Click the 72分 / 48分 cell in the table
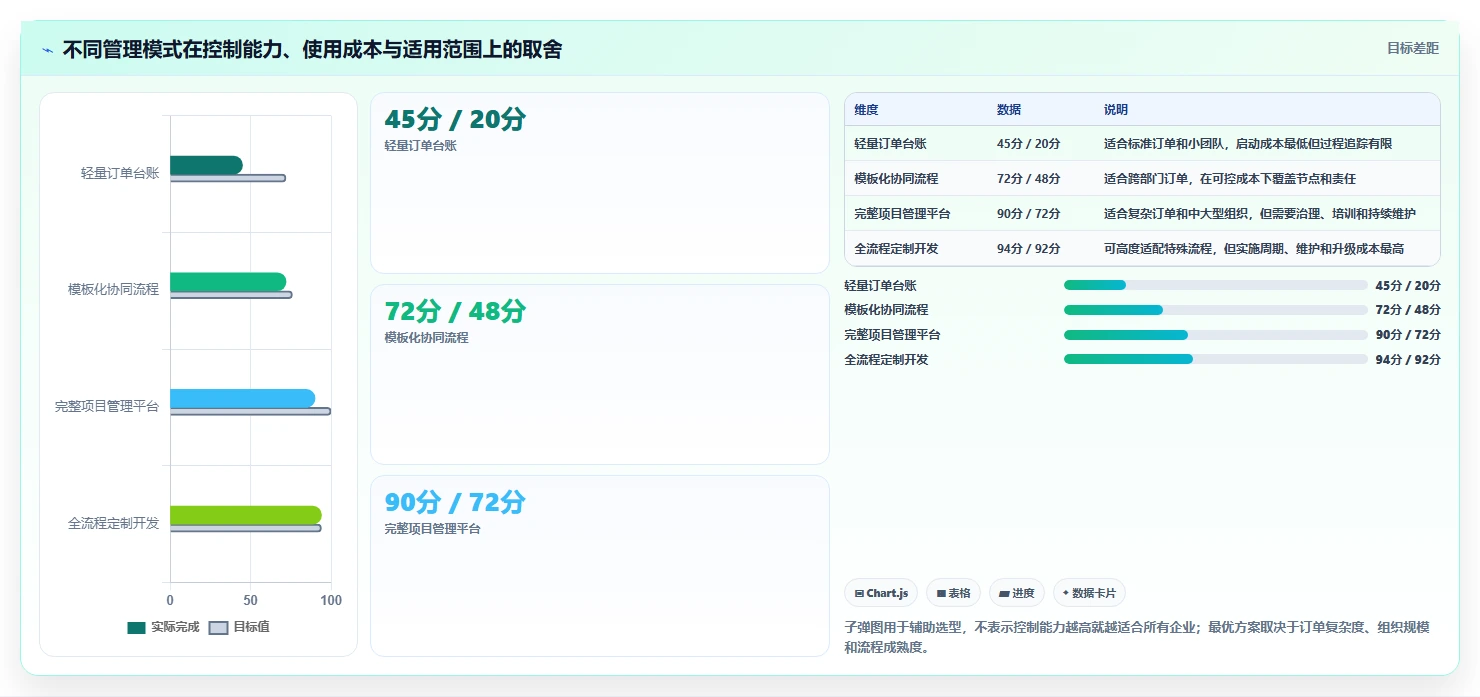This screenshot has width=1480, height=697. pos(1029,179)
